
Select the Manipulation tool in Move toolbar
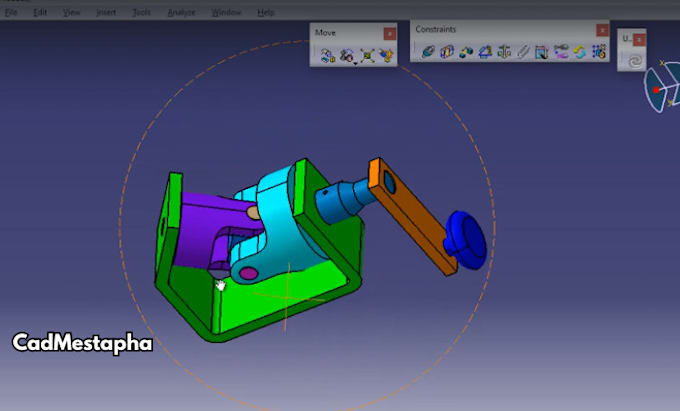click(x=327, y=55)
